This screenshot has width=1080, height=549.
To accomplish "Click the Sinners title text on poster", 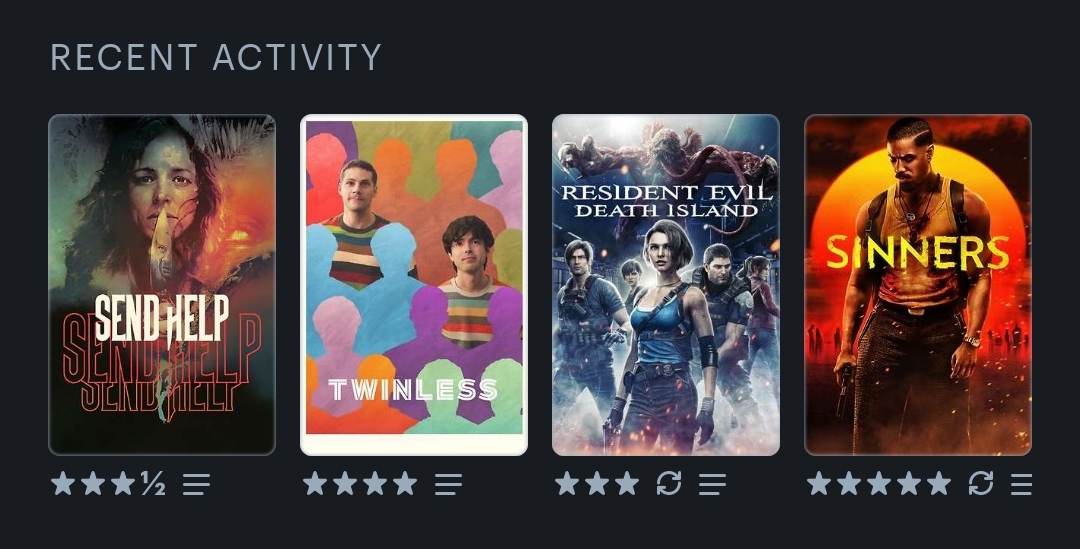I will pyautogui.click(x=917, y=252).
